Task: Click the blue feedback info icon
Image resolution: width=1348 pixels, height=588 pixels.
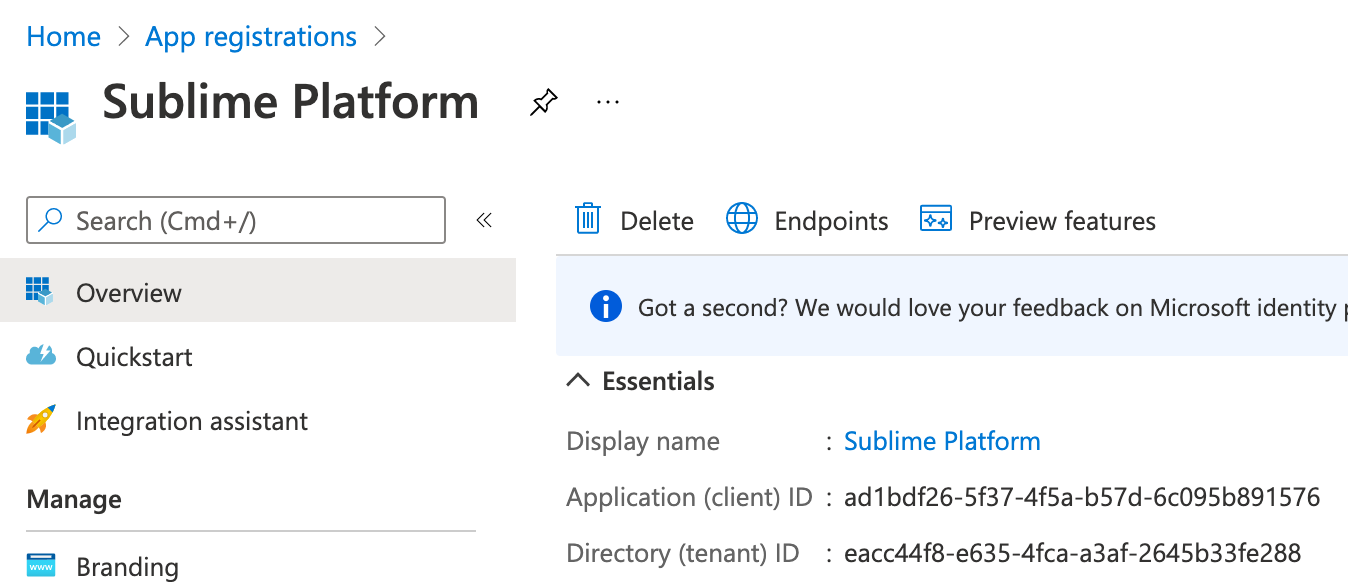Action: (x=605, y=307)
